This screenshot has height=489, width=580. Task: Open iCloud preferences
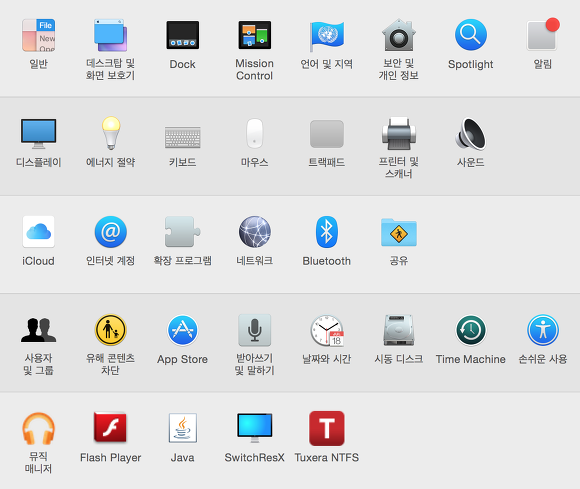point(38,232)
